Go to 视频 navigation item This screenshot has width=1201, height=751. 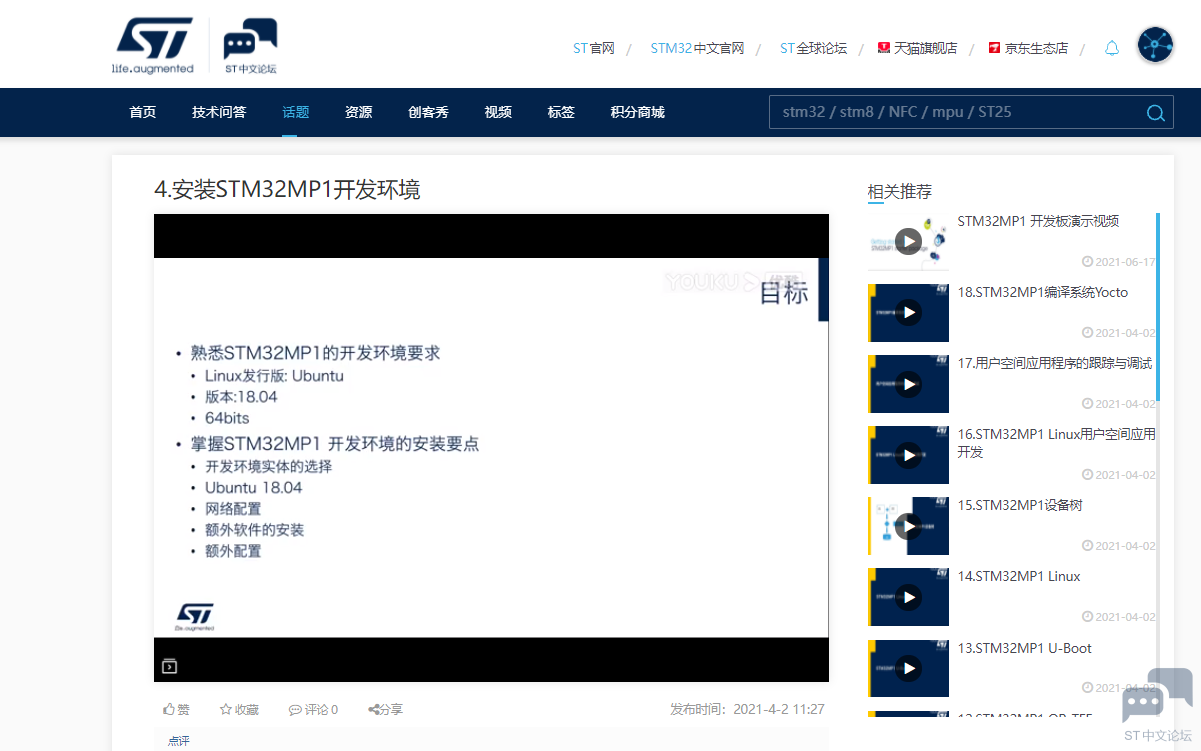[x=498, y=112]
